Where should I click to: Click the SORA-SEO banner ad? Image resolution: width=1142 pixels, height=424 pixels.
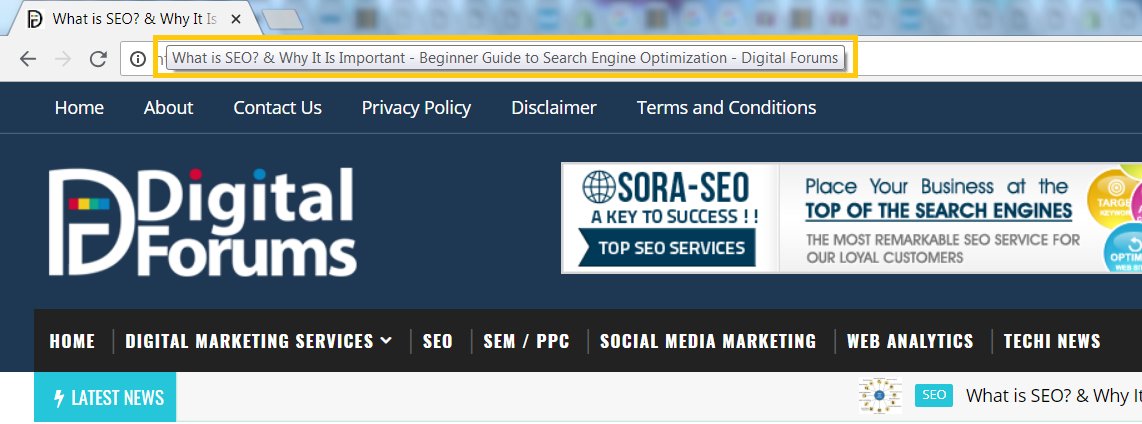click(851, 218)
